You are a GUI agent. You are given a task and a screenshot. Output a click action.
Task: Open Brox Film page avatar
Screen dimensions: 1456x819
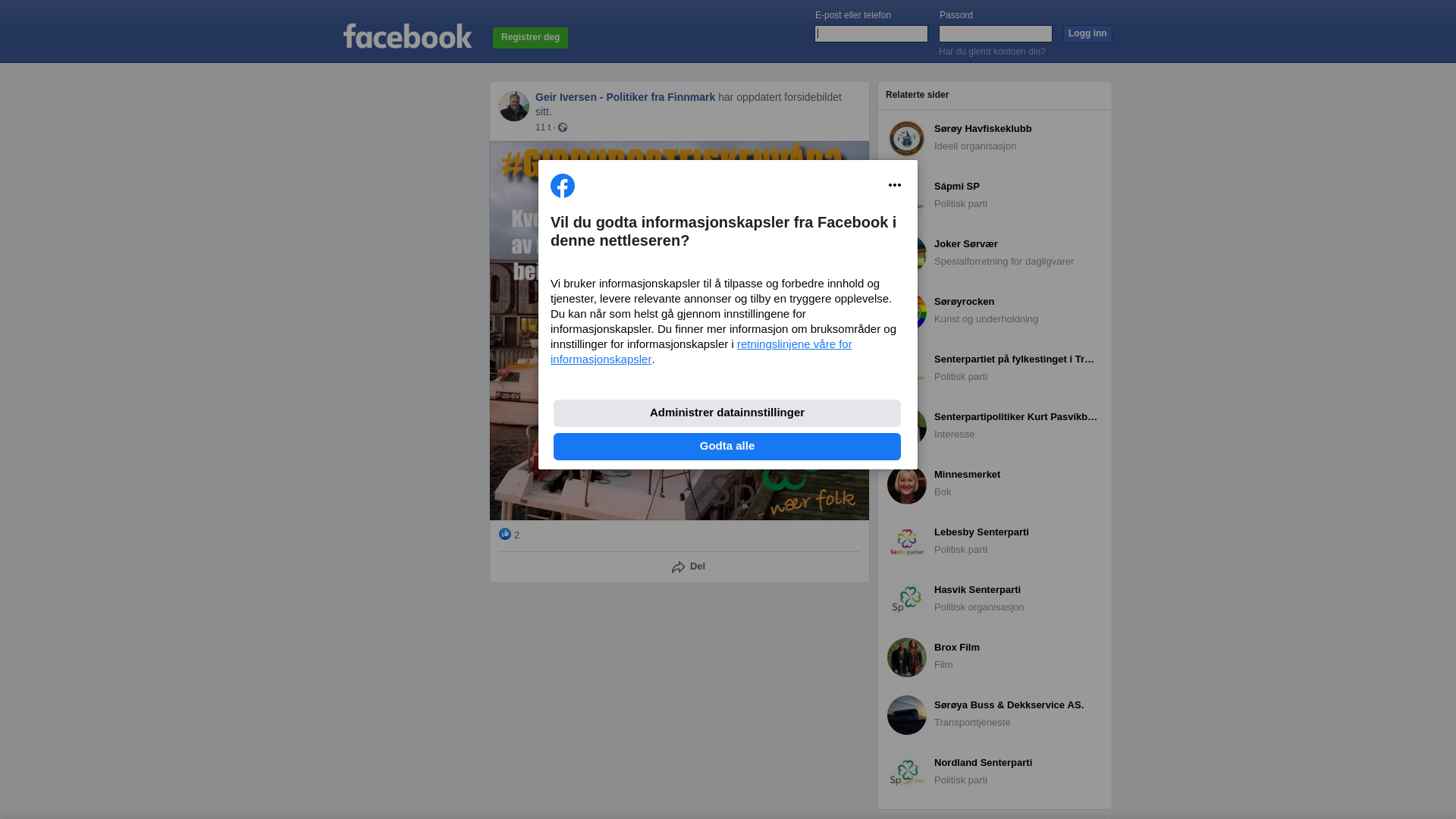pyautogui.click(x=907, y=657)
